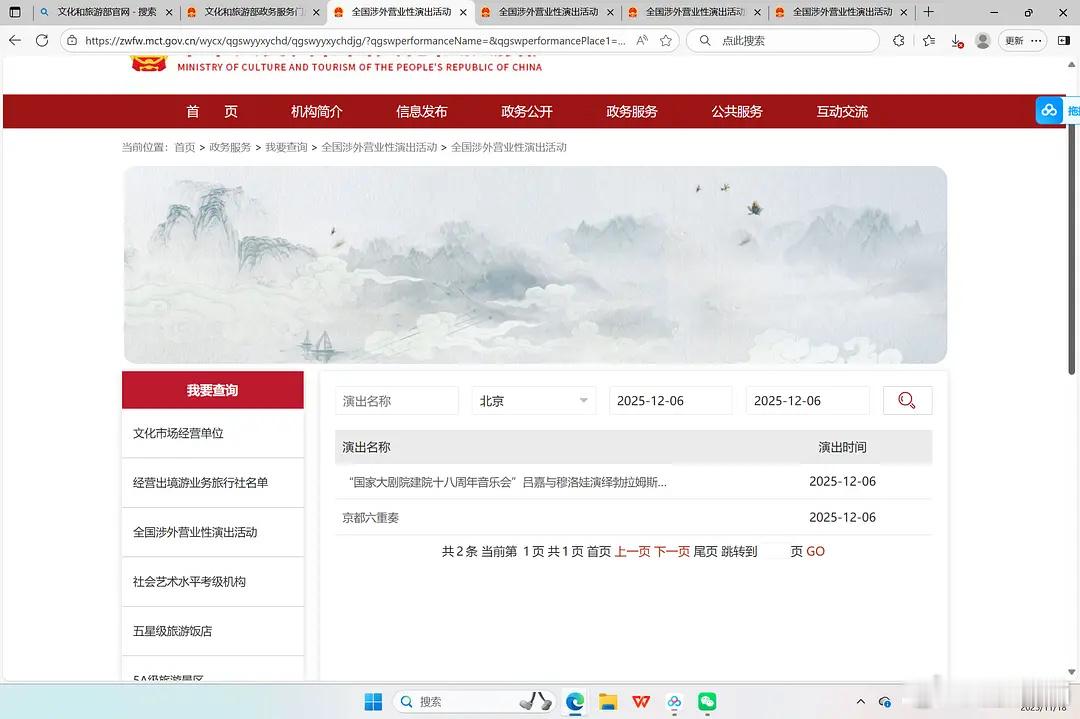Click 尾页 in pagination row

click(x=705, y=552)
